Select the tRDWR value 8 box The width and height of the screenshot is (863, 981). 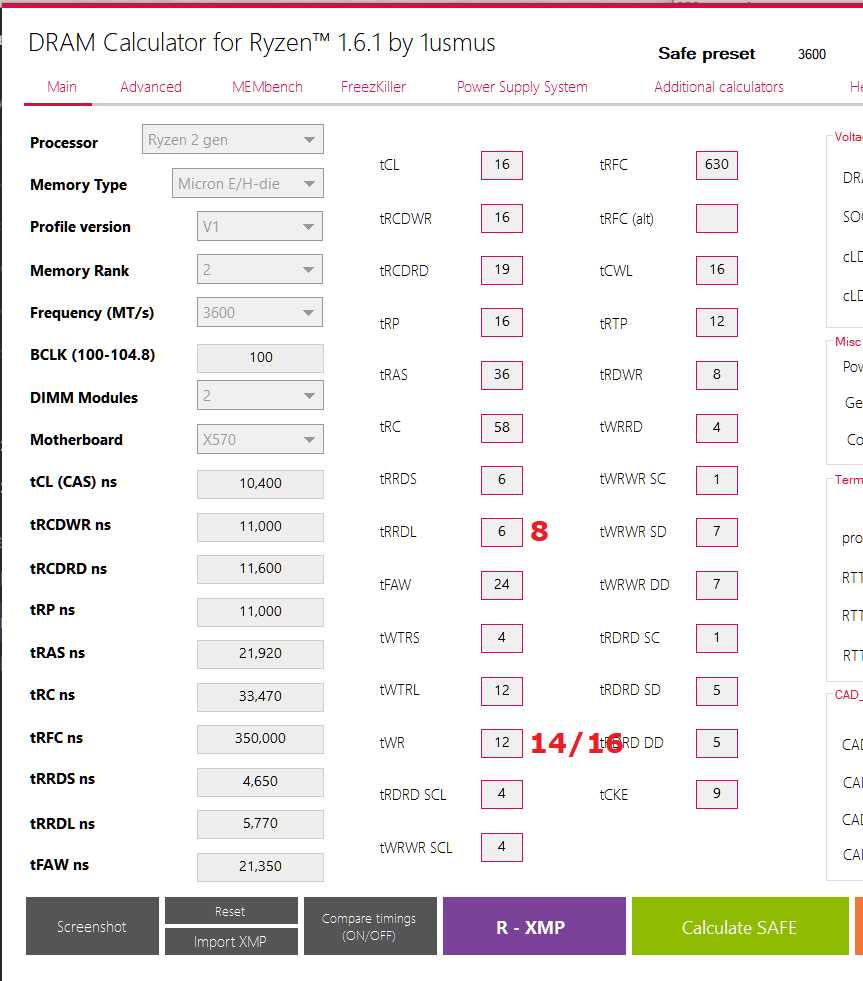[717, 375]
